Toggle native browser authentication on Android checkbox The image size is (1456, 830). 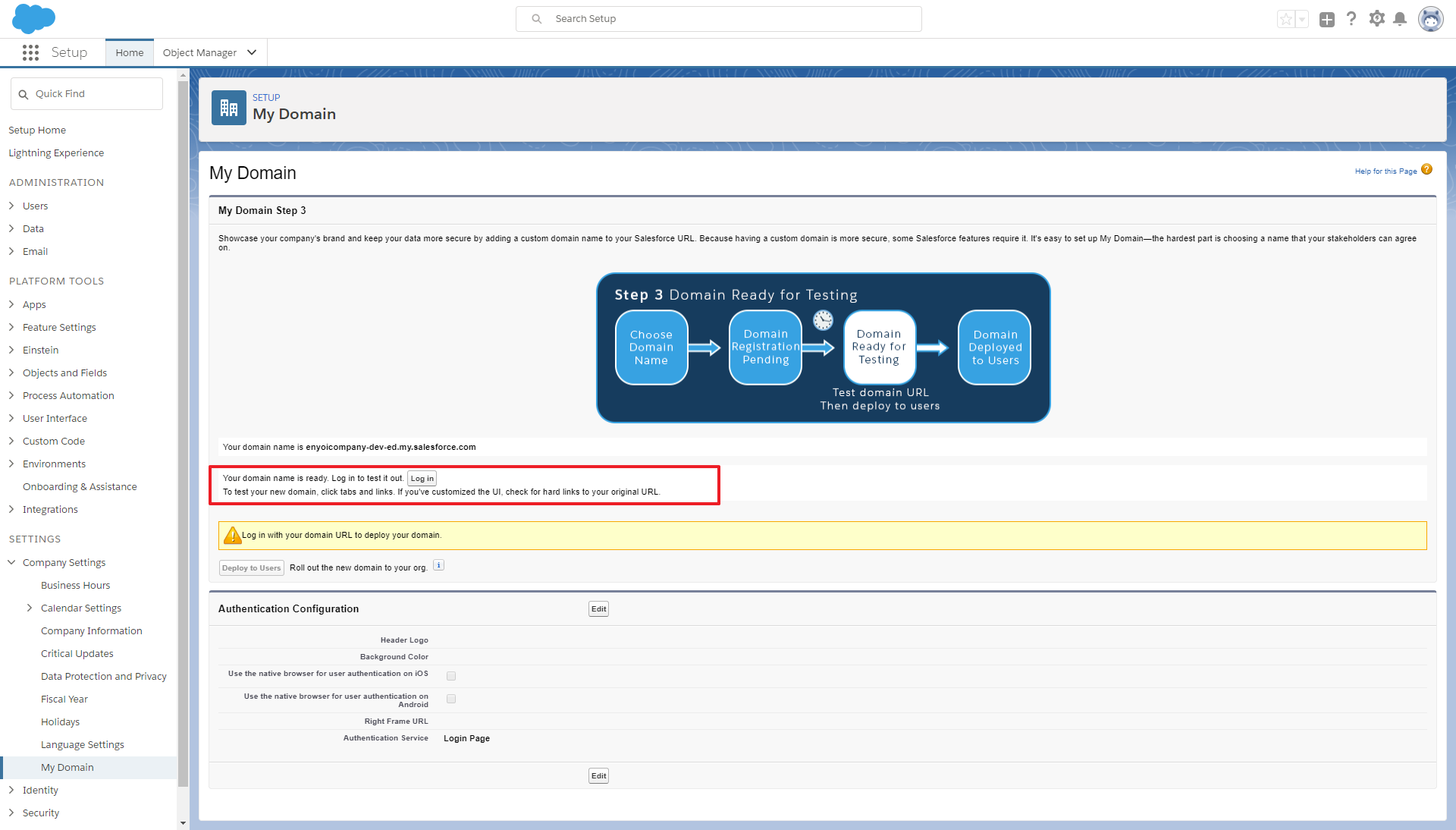click(x=451, y=699)
